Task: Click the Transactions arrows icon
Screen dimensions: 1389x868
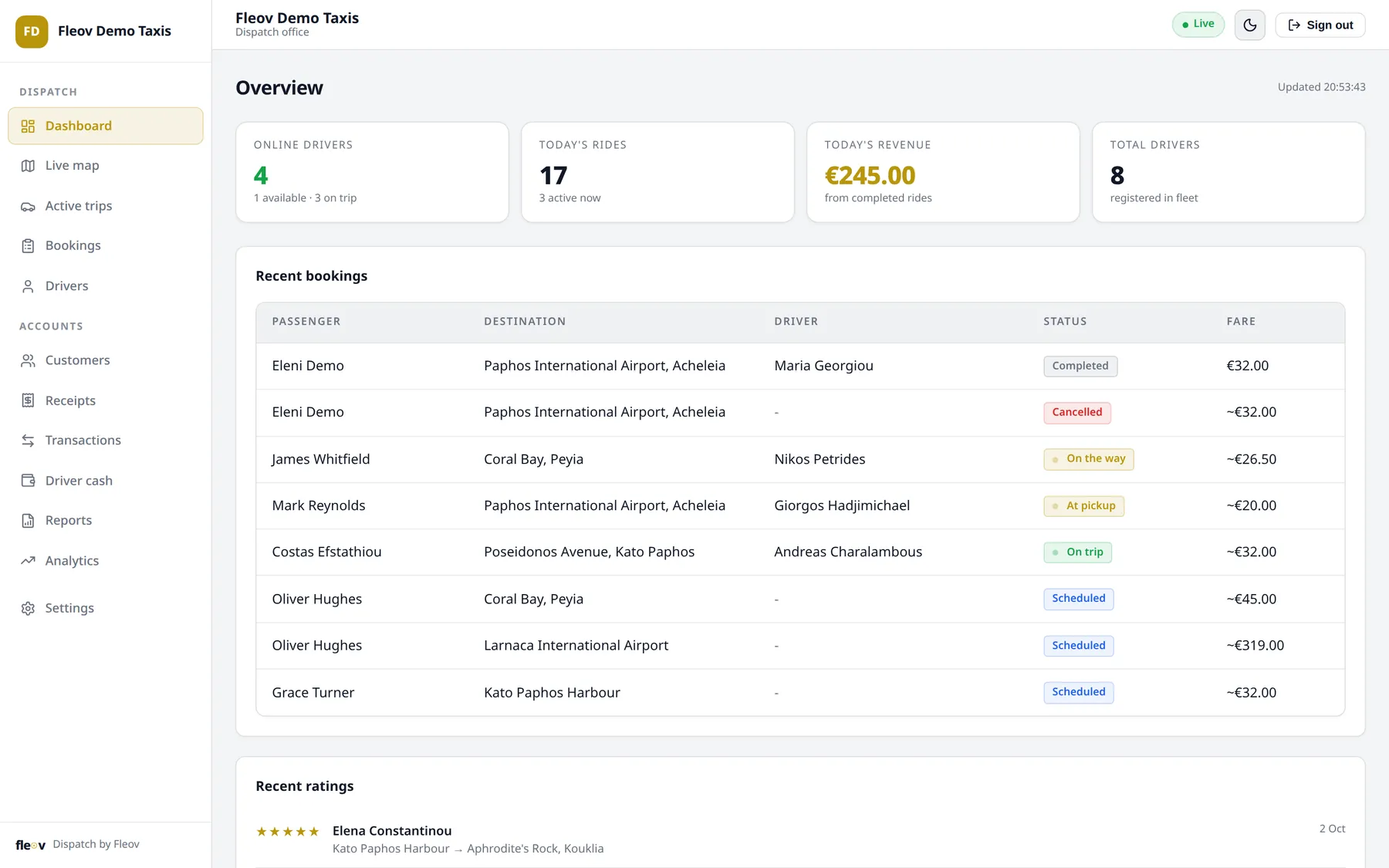Action: (28, 441)
